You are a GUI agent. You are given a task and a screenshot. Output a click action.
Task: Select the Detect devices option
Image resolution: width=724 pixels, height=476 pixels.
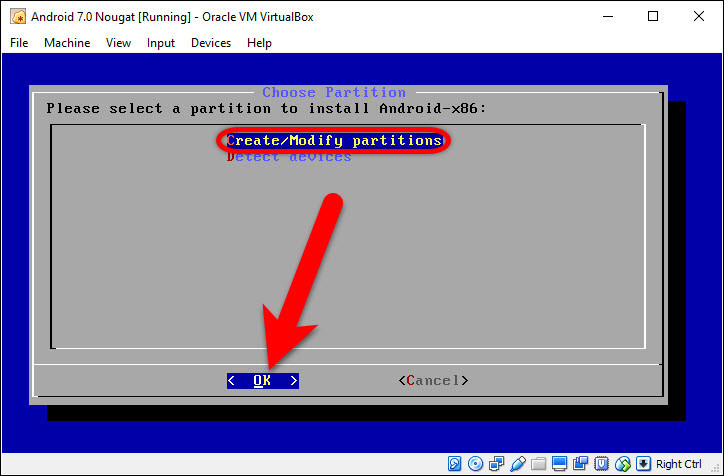(289, 157)
